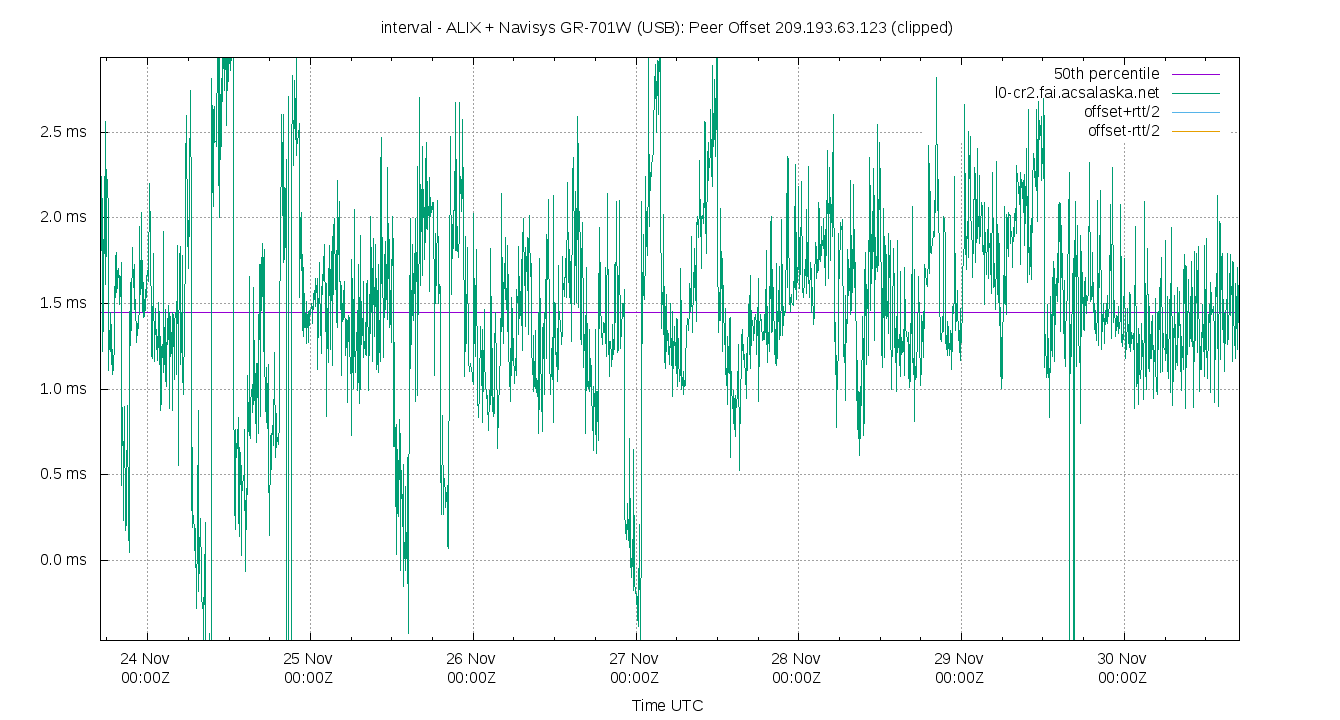The image size is (1340, 720).
Task: Select the '50th percentile' legend label
Action: pyautogui.click(x=1106, y=74)
